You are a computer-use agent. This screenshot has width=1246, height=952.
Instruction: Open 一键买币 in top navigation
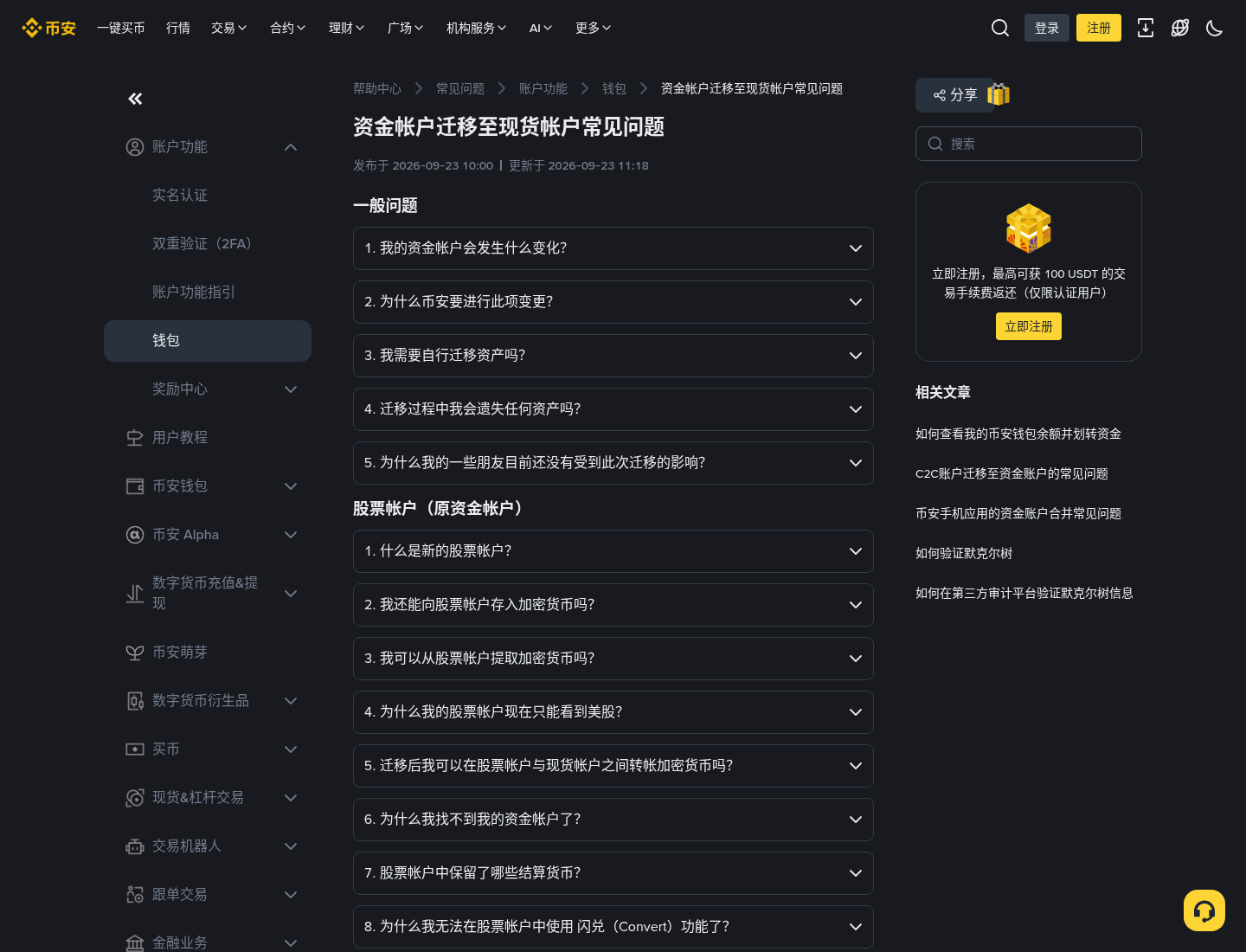click(121, 28)
